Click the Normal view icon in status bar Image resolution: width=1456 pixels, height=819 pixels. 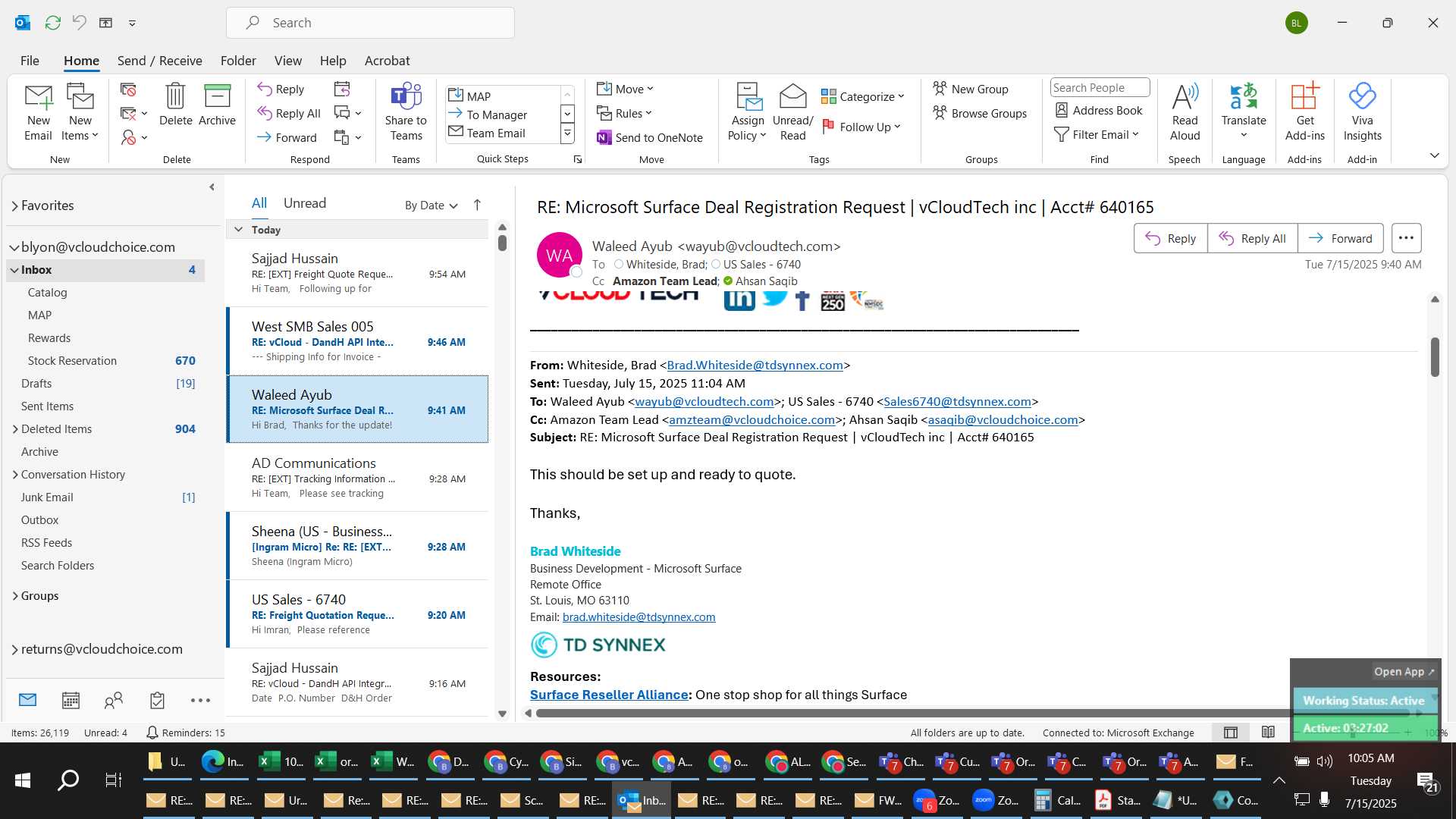click(x=1231, y=733)
